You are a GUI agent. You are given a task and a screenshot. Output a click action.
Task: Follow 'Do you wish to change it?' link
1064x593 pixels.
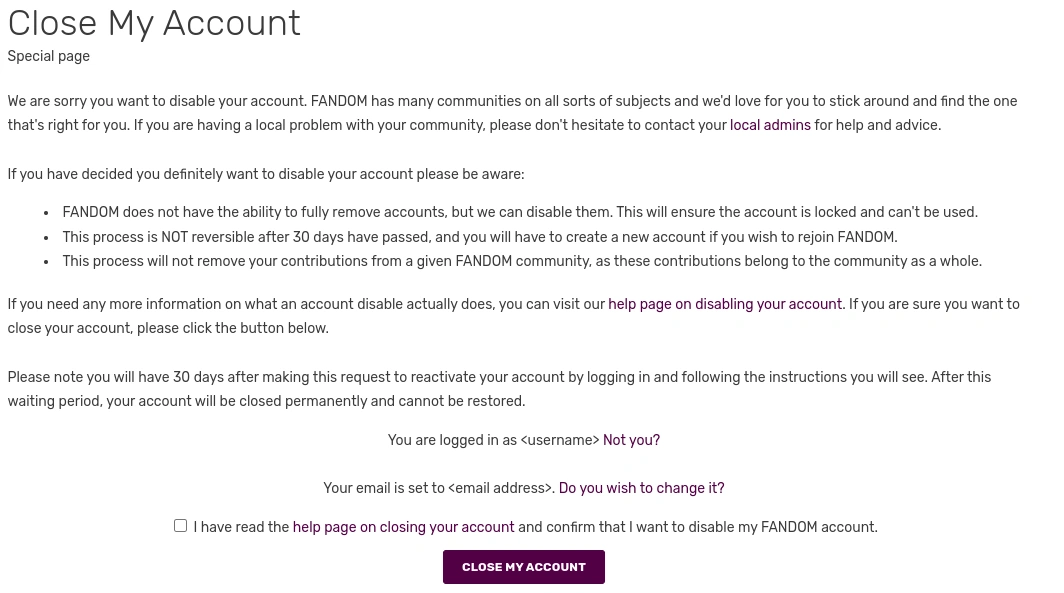pyautogui.click(x=641, y=489)
